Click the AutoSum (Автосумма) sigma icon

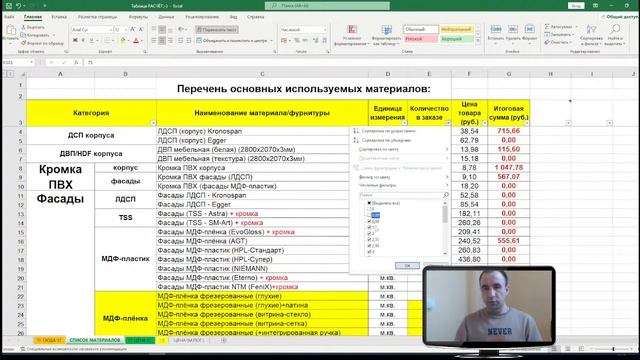coord(547,27)
